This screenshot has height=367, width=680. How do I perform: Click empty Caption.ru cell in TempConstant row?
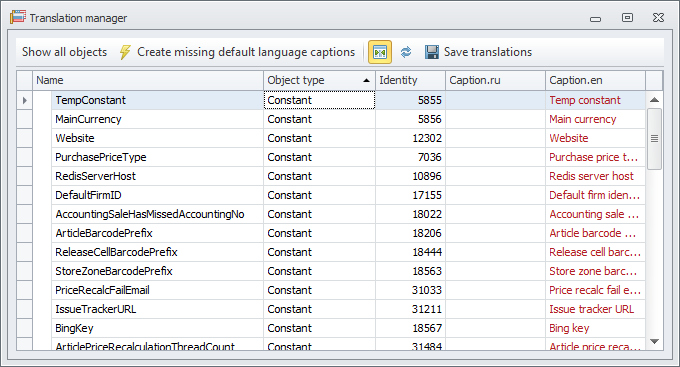(x=495, y=100)
